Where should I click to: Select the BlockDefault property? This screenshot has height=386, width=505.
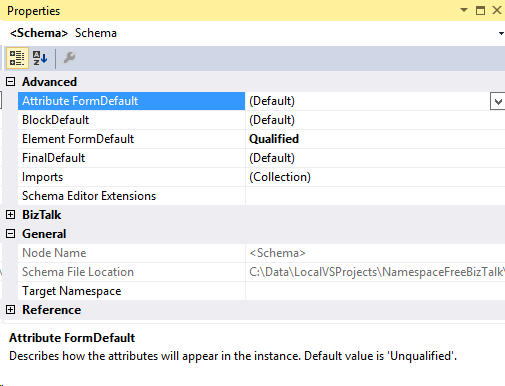pos(131,120)
